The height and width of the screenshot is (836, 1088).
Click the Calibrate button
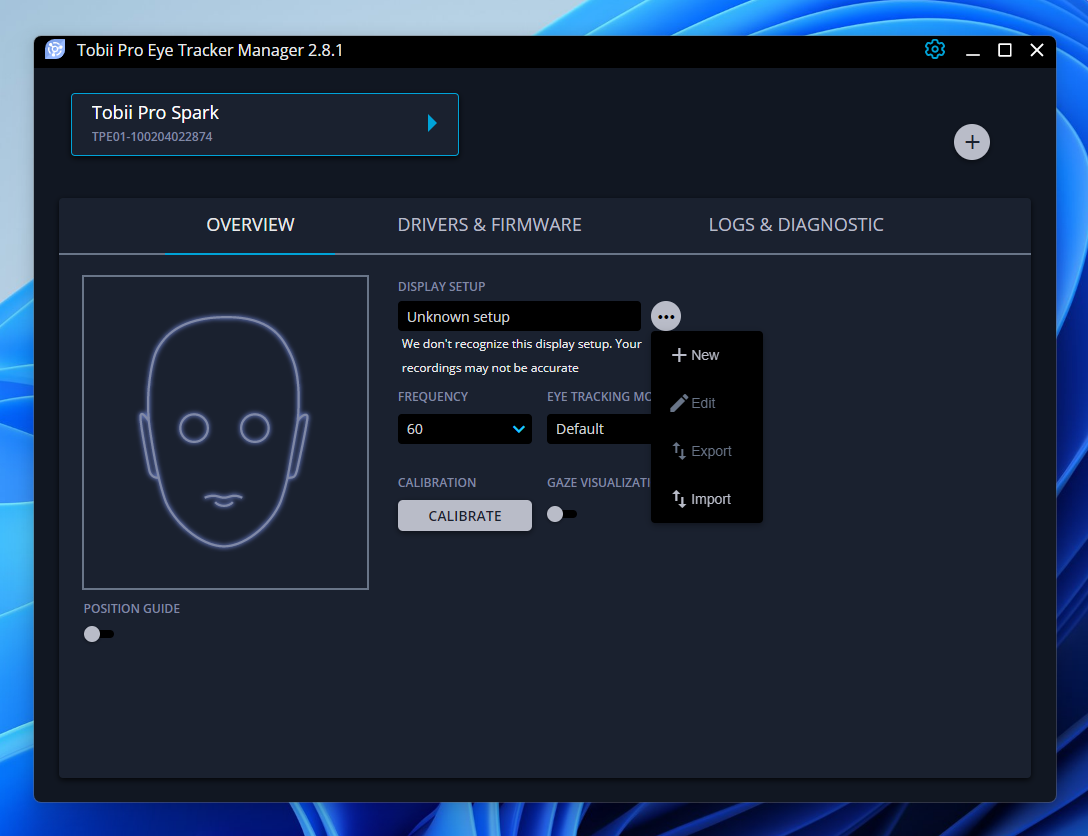[x=465, y=515]
